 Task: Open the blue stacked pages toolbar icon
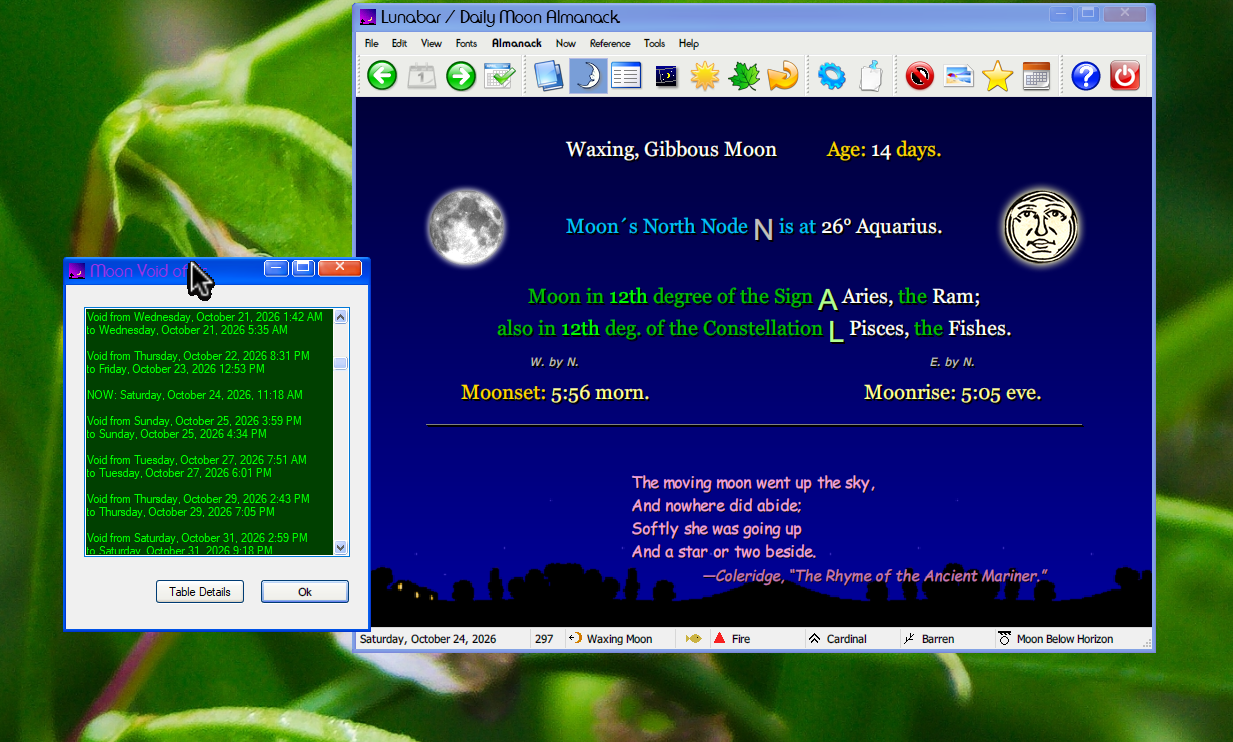point(549,76)
